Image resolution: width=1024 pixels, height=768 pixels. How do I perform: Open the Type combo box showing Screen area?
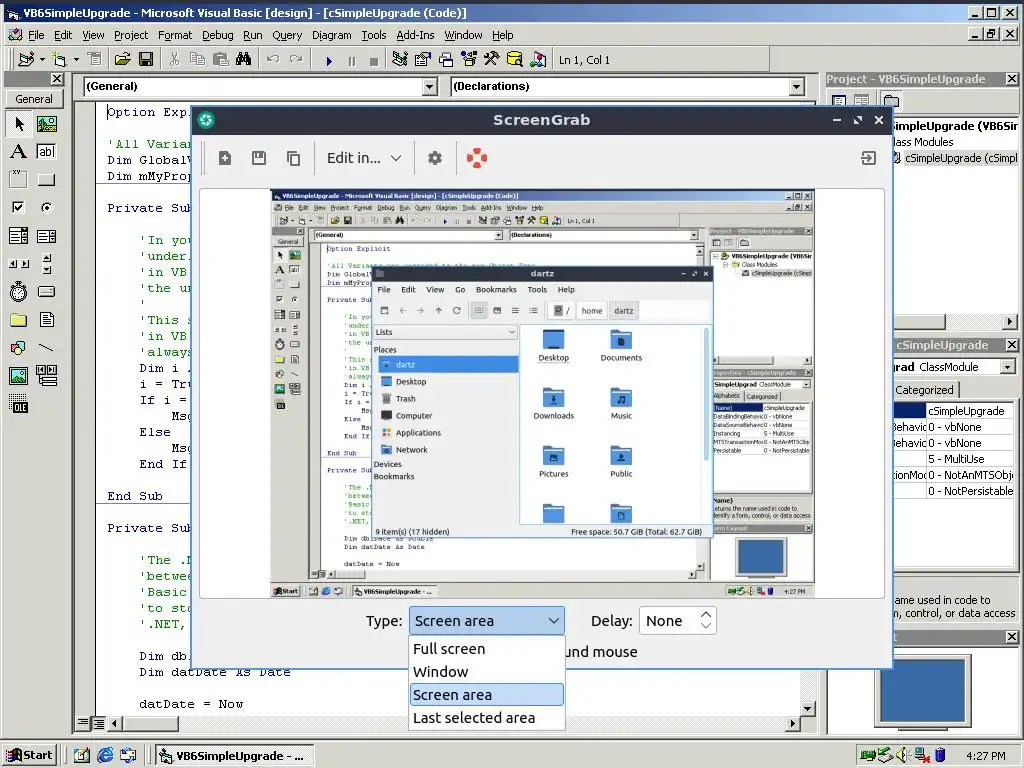tap(487, 620)
